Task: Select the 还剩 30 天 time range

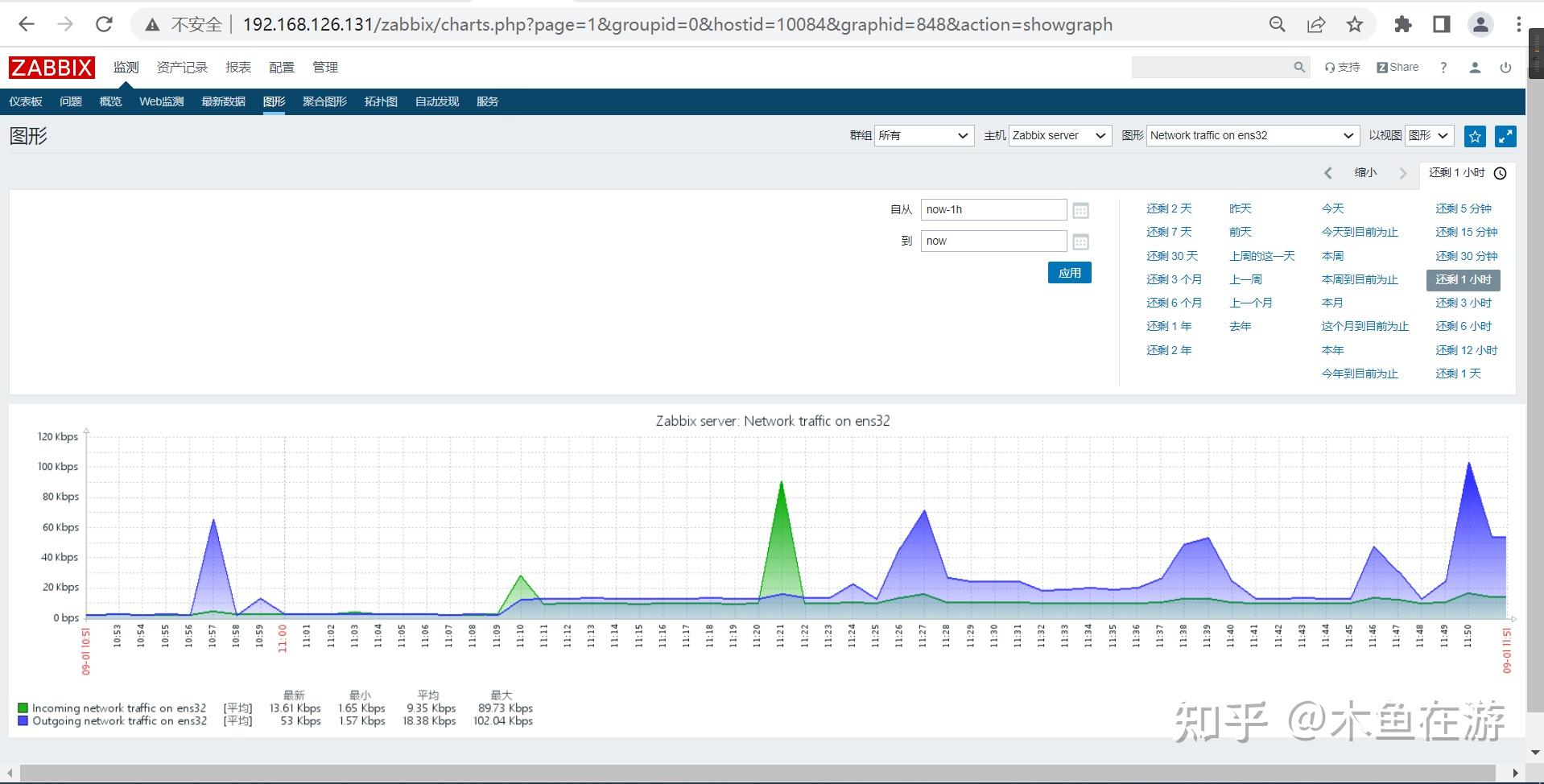Action: click(1172, 256)
